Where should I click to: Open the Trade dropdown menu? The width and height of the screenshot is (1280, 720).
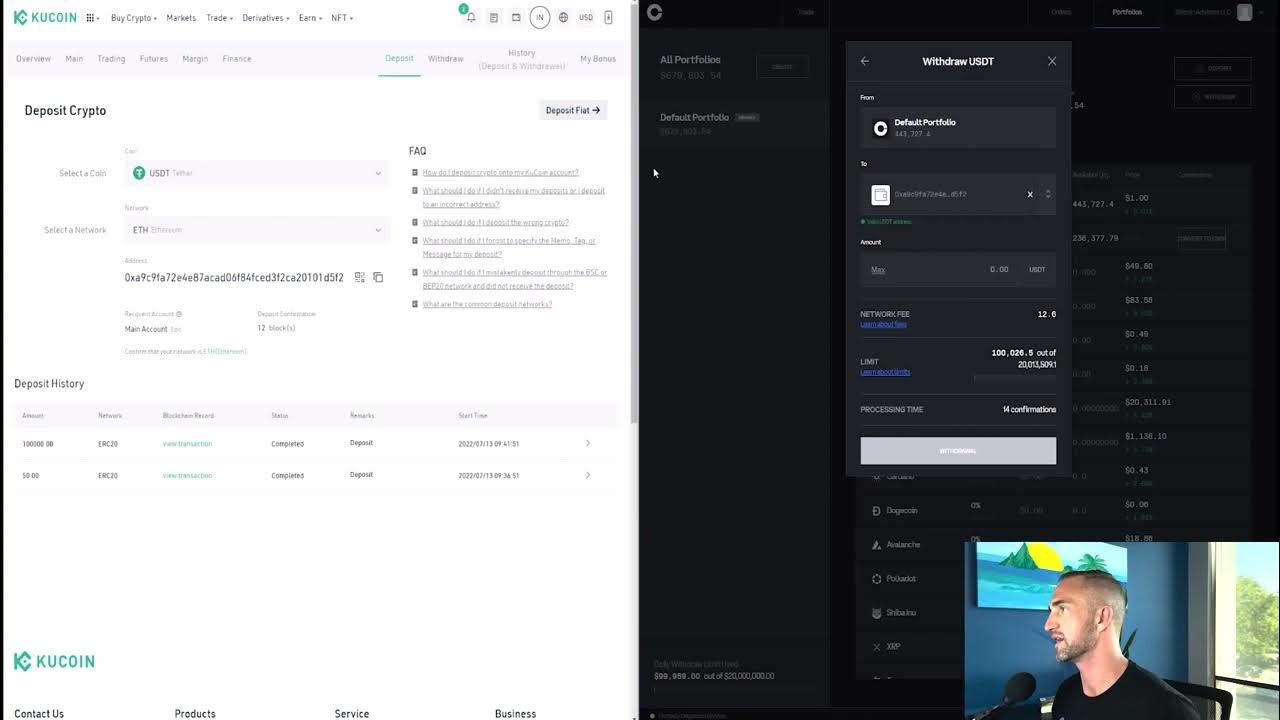tap(219, 18)
